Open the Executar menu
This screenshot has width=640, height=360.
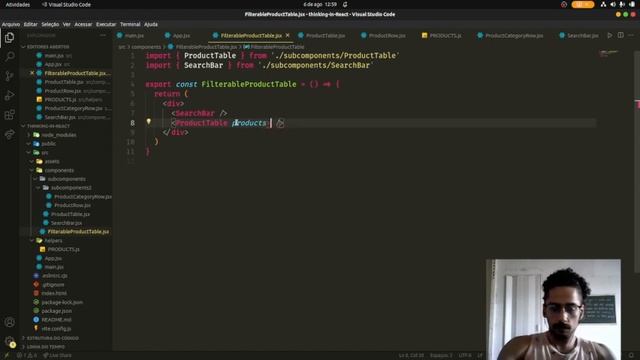tap(106, 24)
